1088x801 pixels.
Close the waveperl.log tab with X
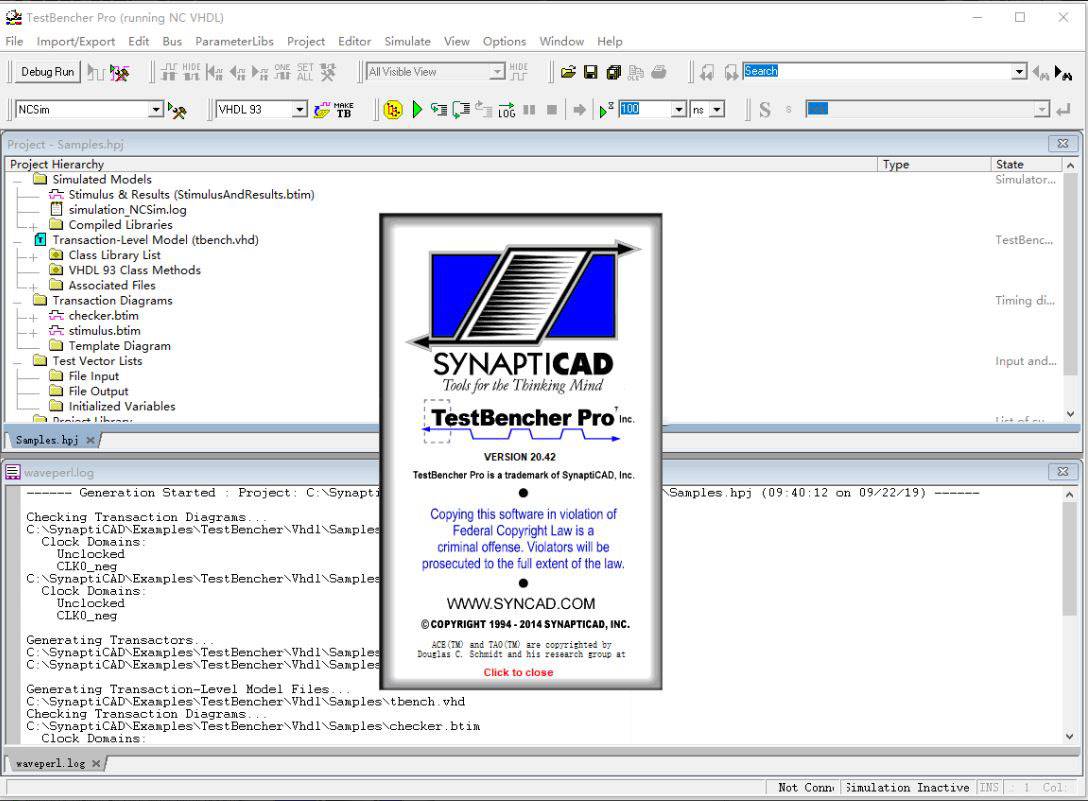pyautogui.click(x=96, y=764)
